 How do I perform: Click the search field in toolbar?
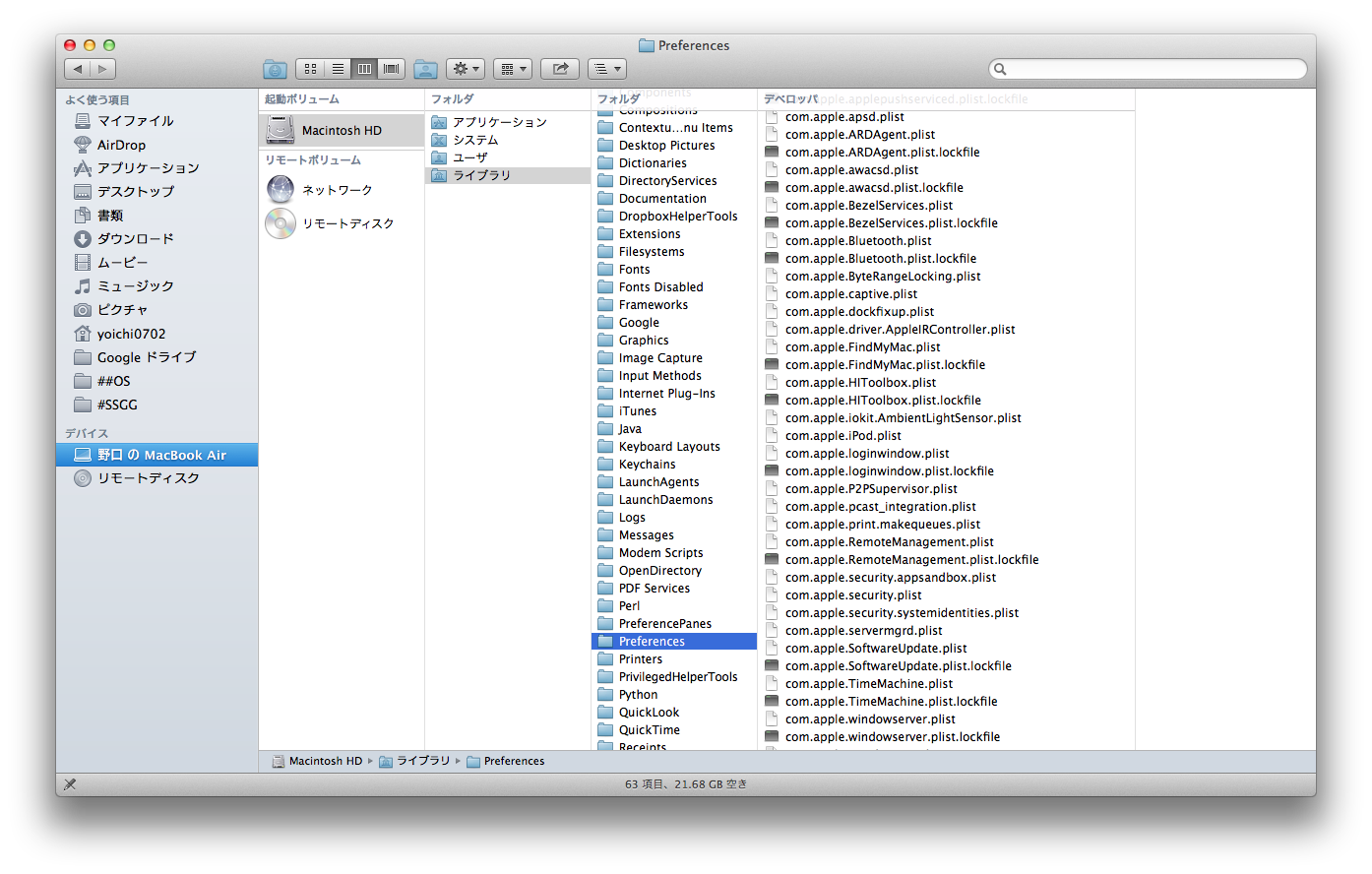point(1152,69)
